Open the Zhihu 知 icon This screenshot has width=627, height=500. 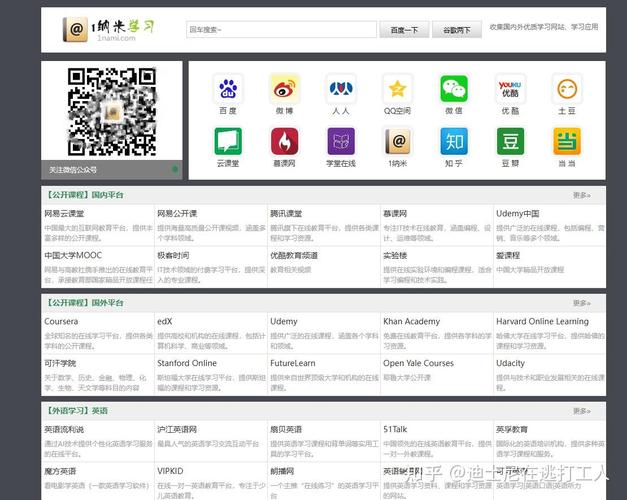454,141
